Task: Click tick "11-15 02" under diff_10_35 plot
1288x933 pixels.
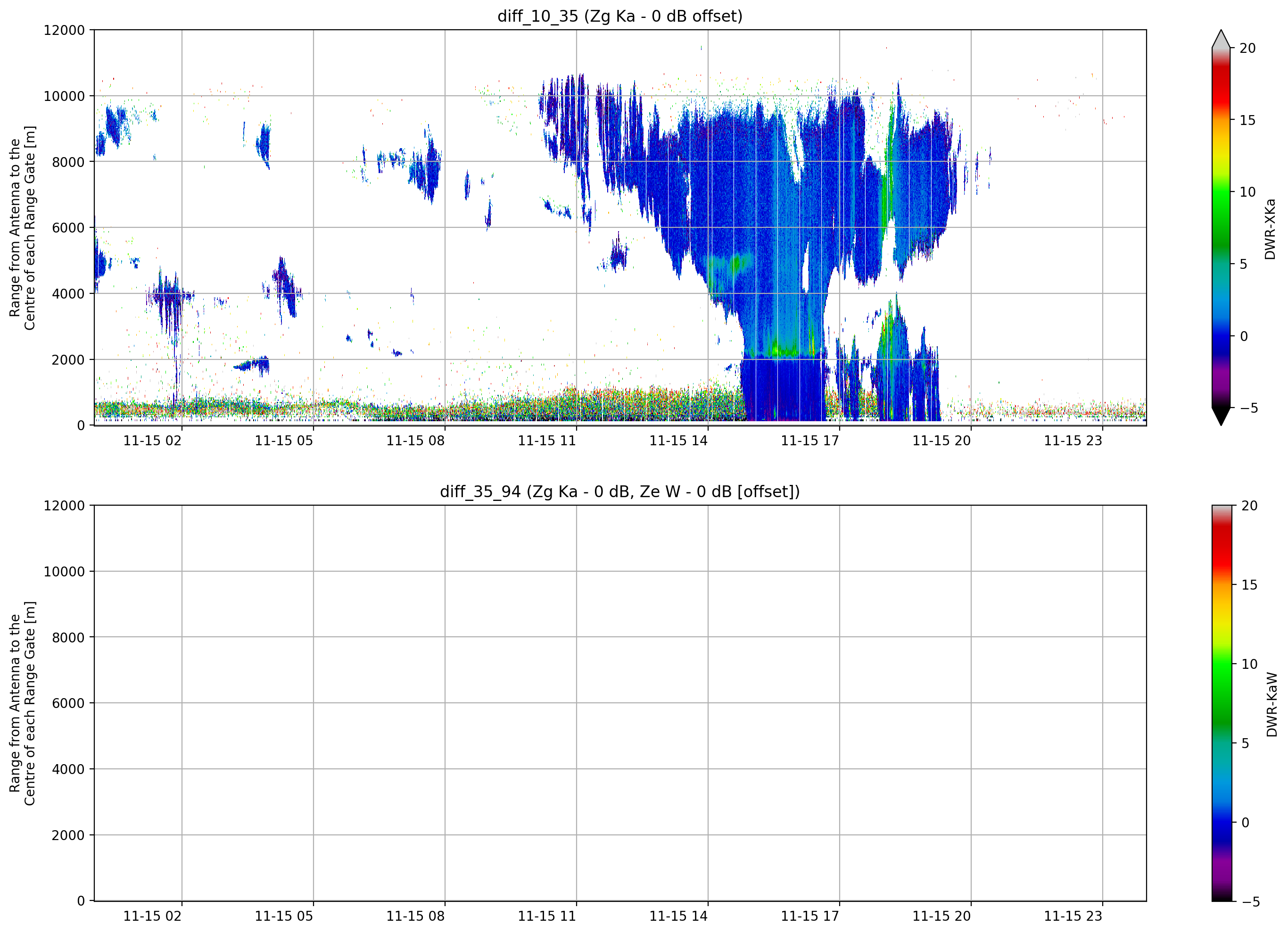Action: pos(152,441)
